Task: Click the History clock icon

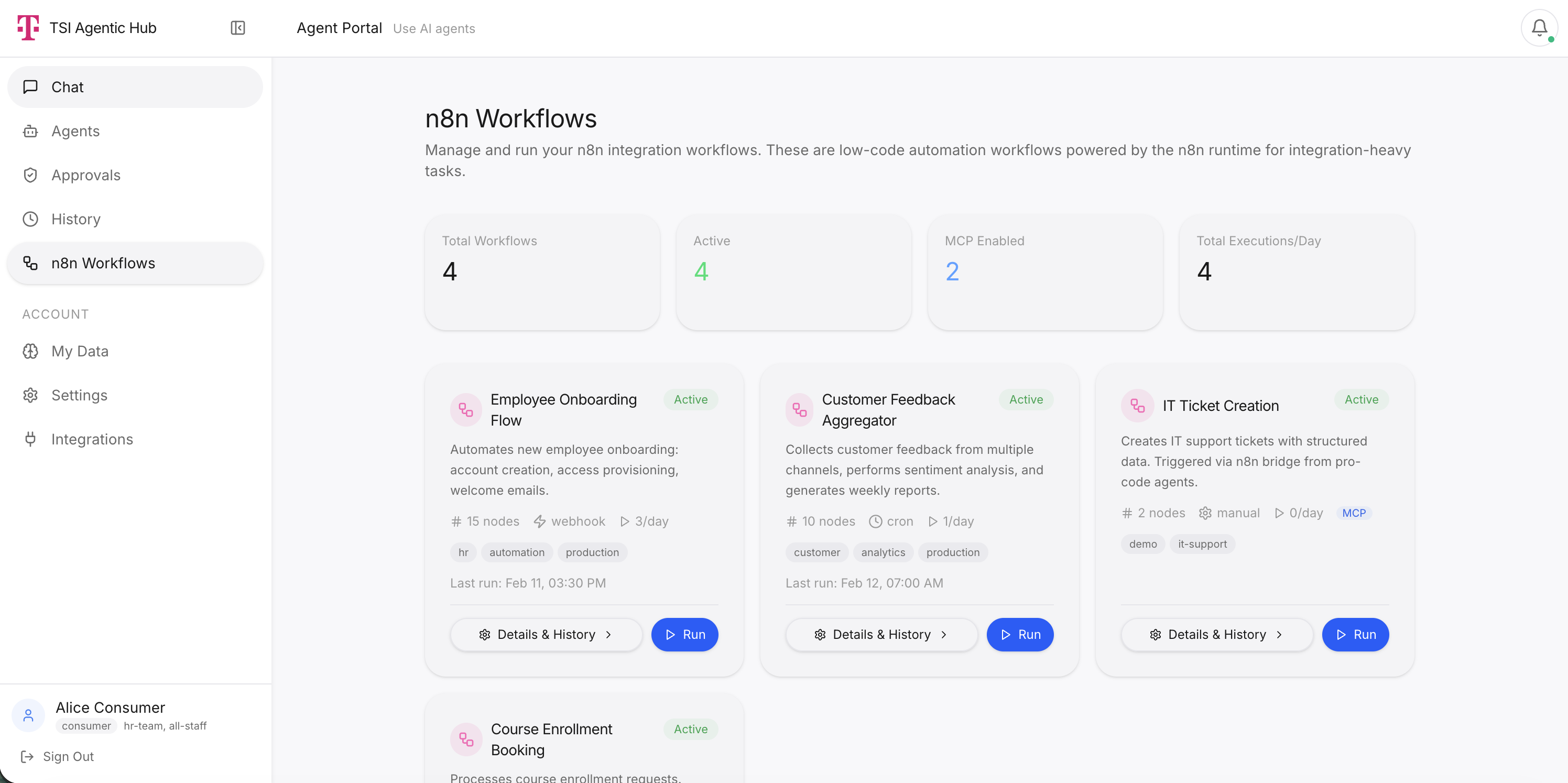Action: (30, 219)
